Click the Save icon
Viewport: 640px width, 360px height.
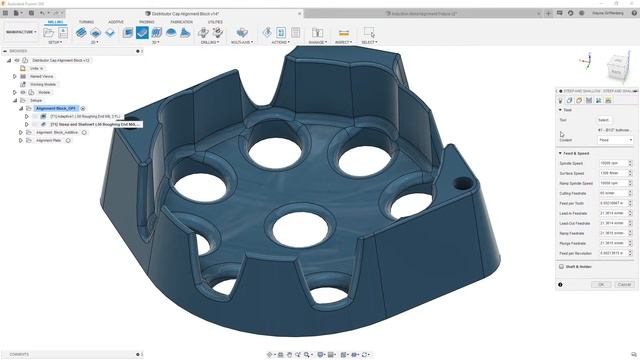pyautogui.click(x=31, y=13)
